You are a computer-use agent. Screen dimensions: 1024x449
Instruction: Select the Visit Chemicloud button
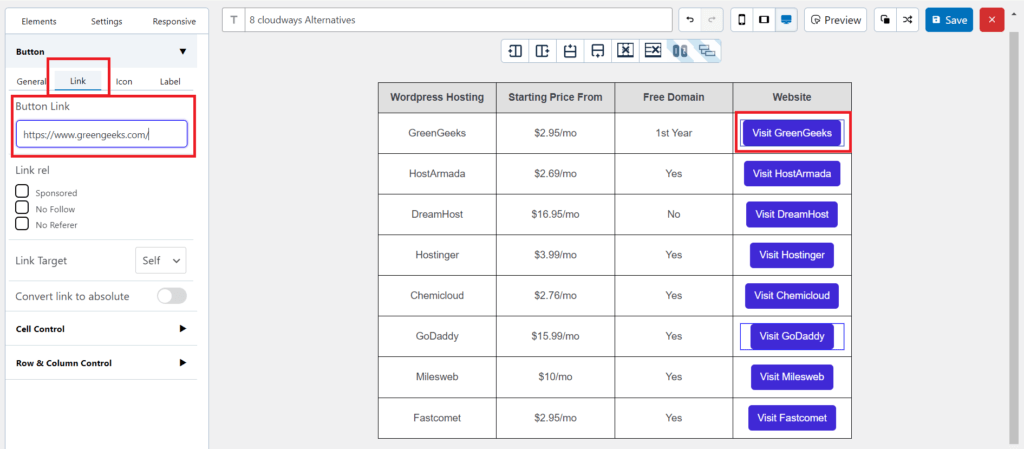point(792,296)
